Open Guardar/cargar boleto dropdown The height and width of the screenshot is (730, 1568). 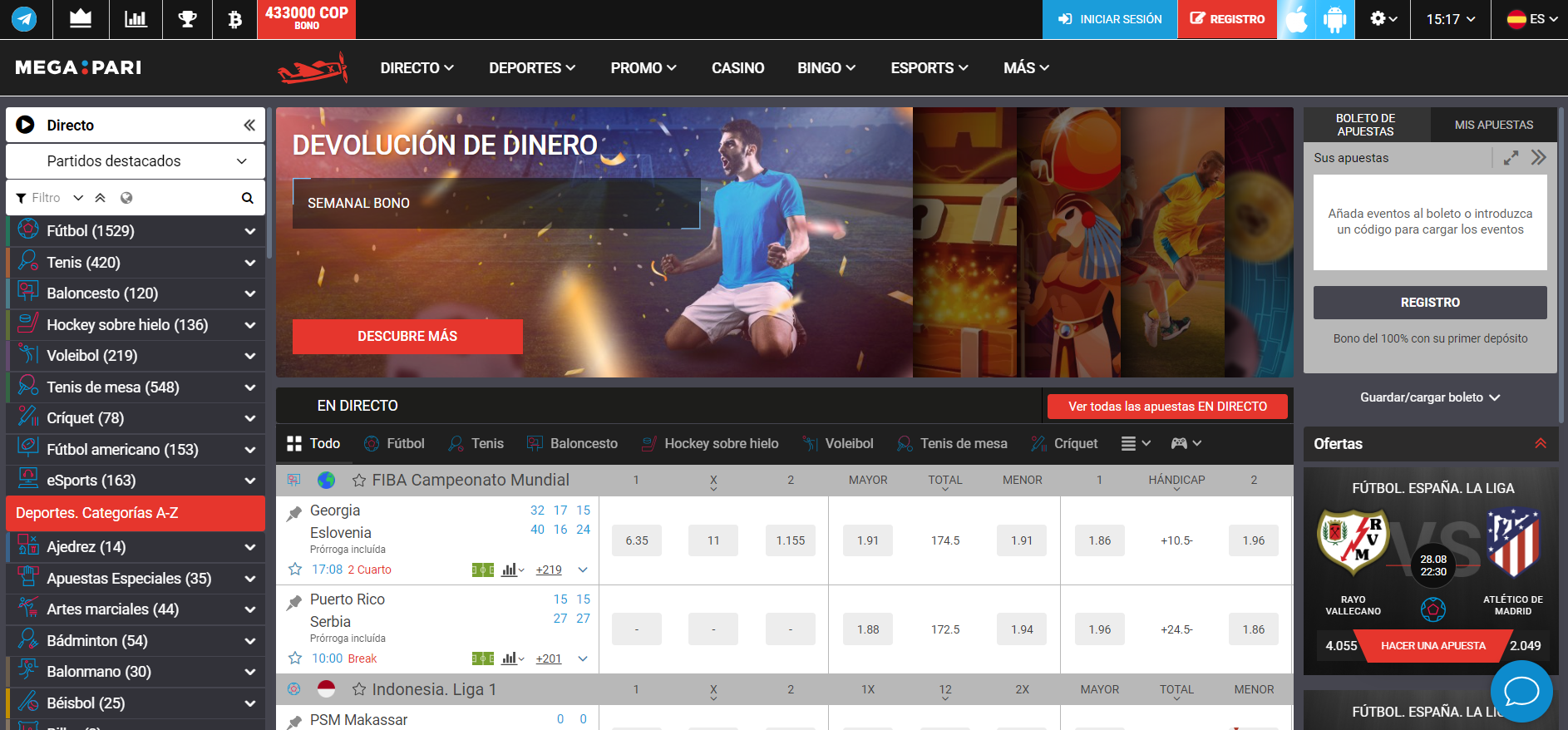coord(1430,398)
